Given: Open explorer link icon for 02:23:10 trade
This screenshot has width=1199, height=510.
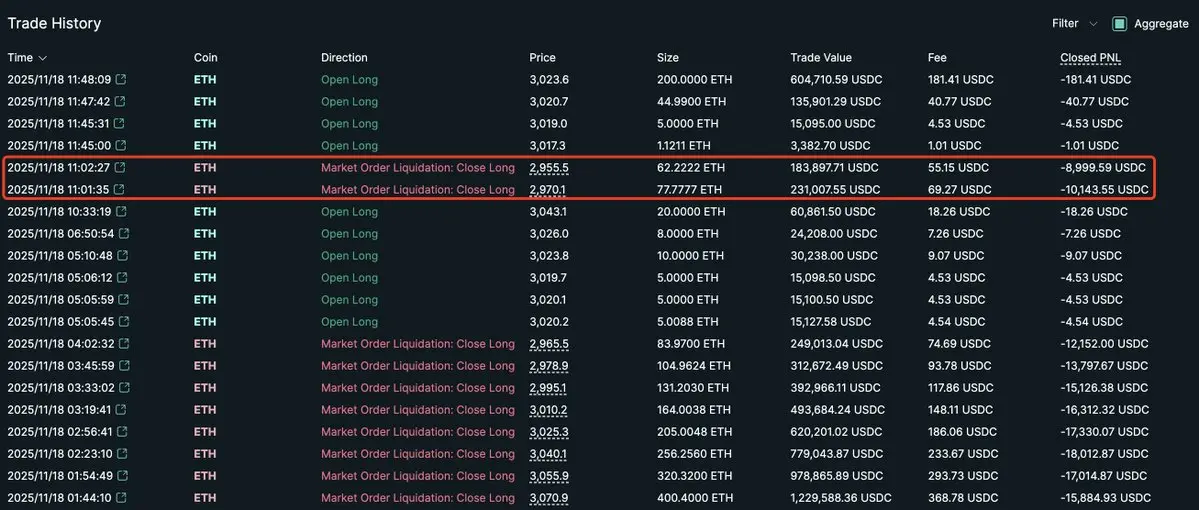Looking at the screenshot, I should (x=122, y=454).
